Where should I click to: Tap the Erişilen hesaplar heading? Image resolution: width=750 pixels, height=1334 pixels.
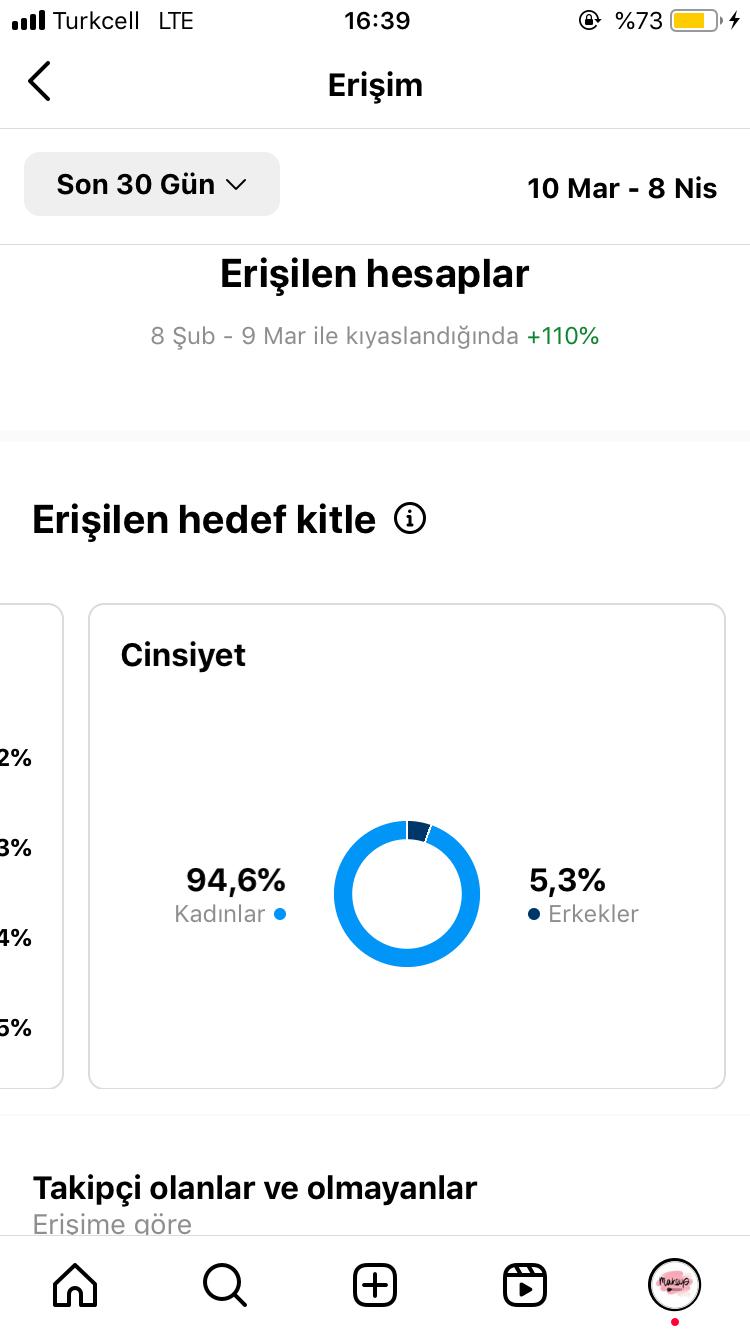pyautogui.click(x=375, y=274)
